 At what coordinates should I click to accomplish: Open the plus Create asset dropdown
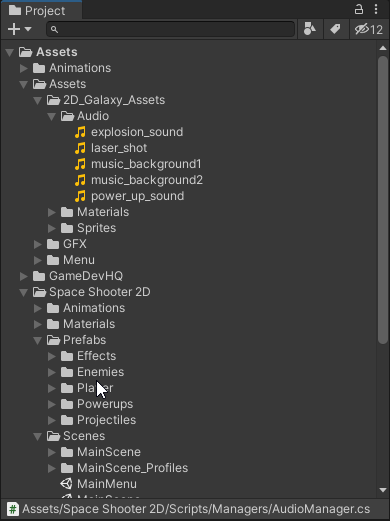pyautogui.click(x=20, y=29)
